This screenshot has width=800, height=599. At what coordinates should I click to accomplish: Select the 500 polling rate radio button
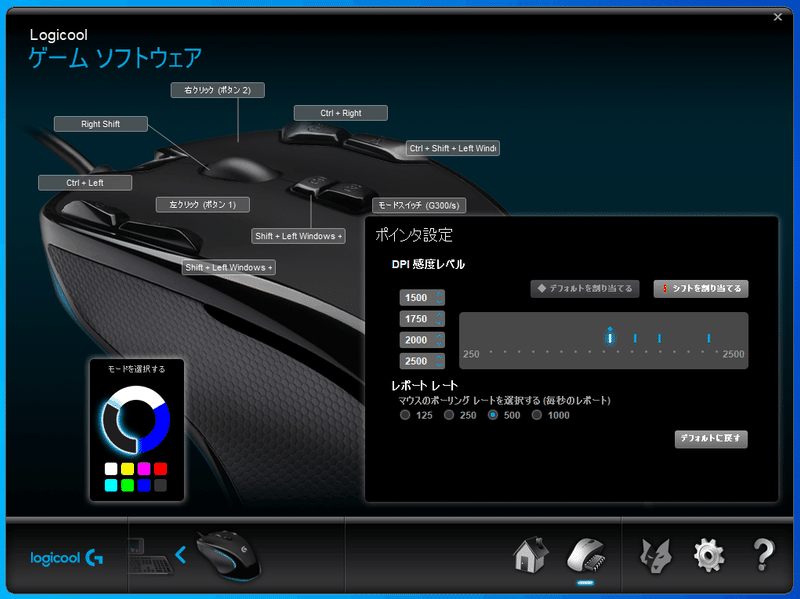[x=493, y=415]
